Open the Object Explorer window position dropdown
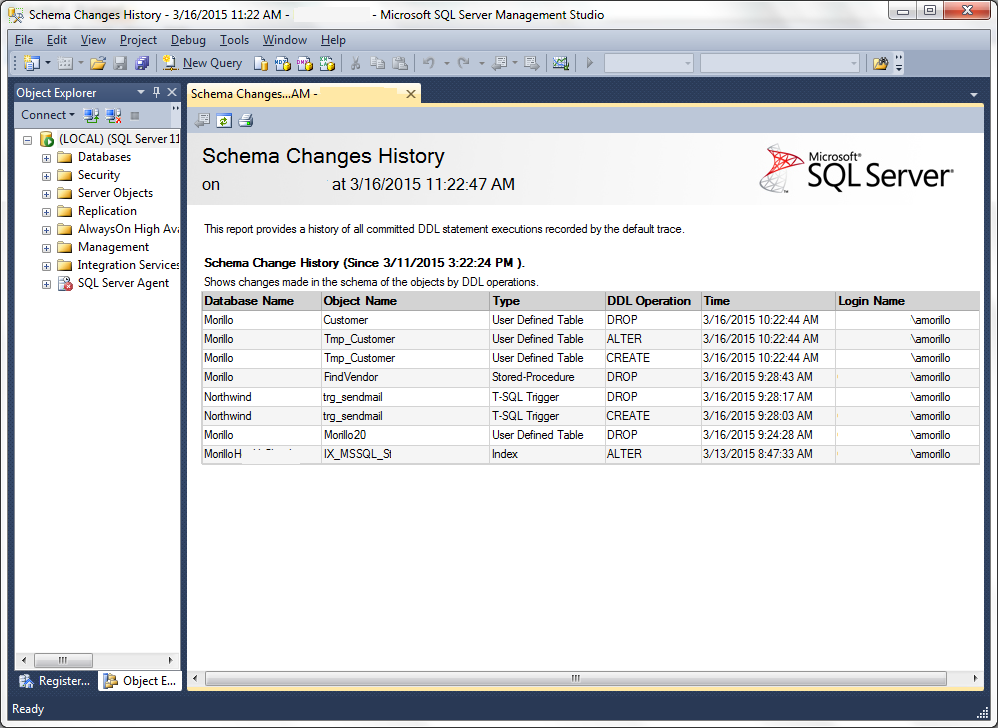Screen dimensions: 998x728 (141, 92)
